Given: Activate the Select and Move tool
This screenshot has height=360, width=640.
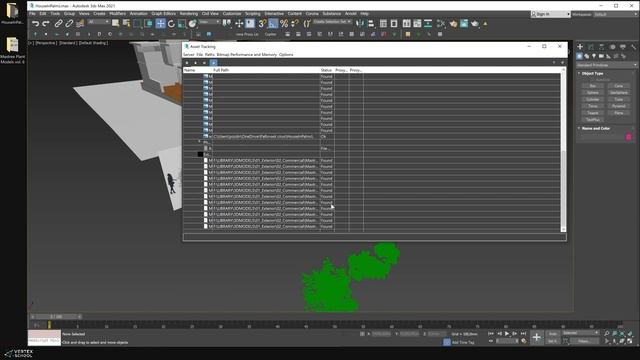Looking at the screenshot, I should click(160, 24).
